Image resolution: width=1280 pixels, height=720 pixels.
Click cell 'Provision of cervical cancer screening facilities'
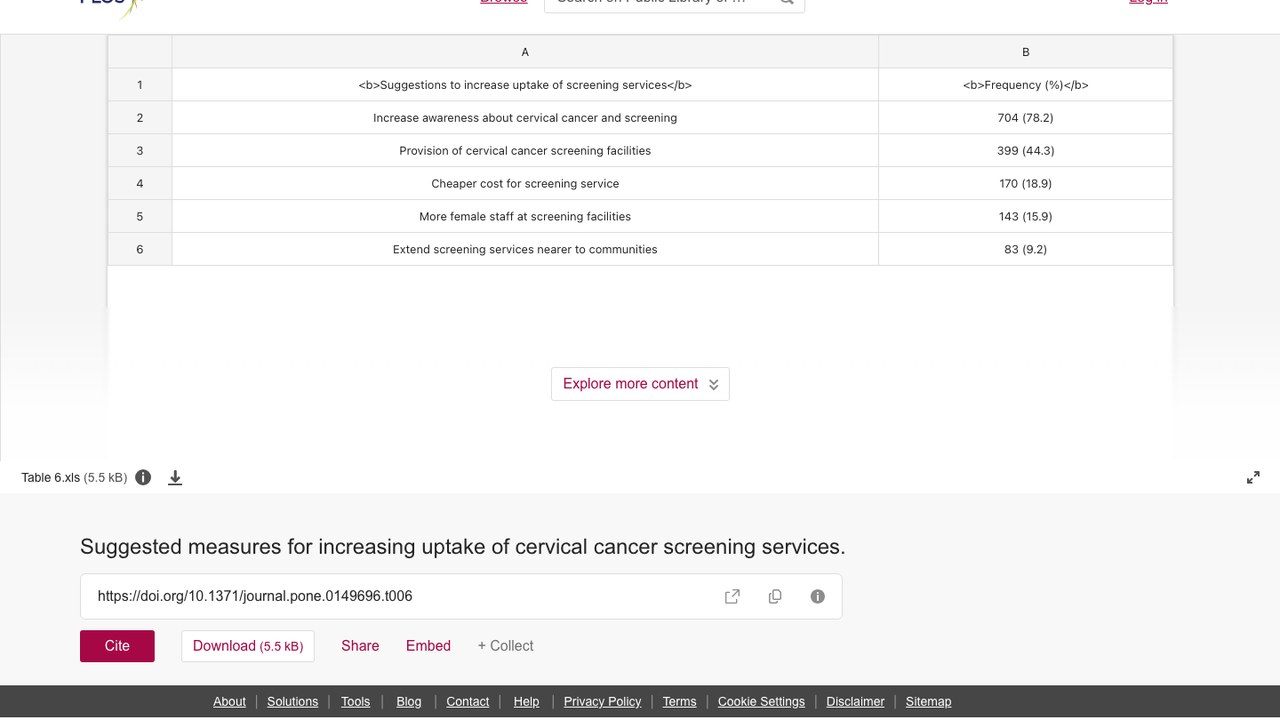[x=525, y=151]
